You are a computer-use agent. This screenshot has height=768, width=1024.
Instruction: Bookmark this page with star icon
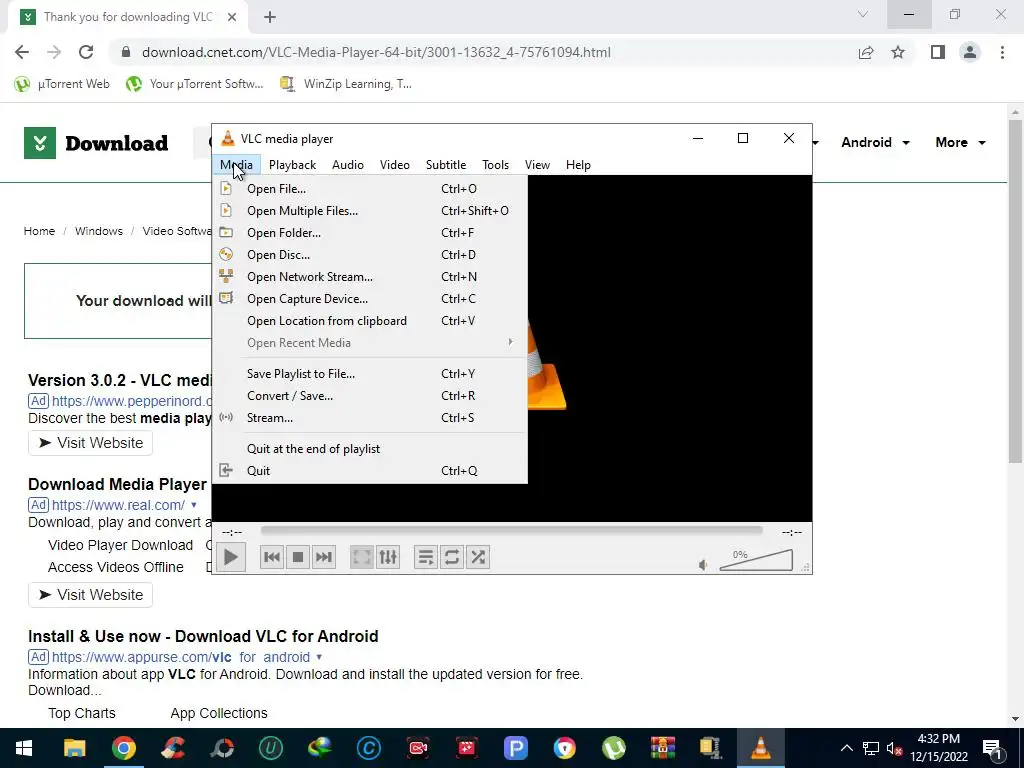click(898, 52)
